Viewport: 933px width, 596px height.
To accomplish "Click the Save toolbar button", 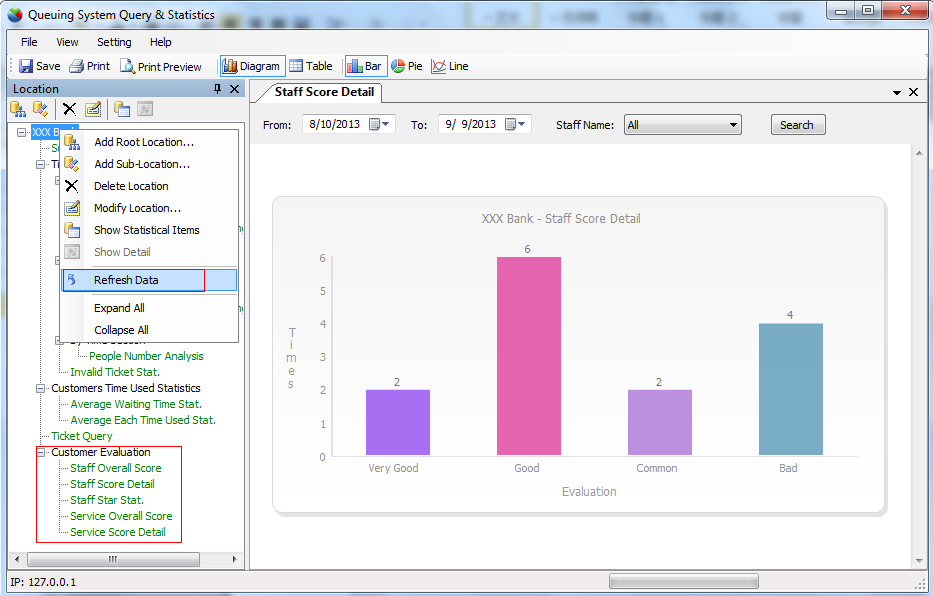I will click(x=39, y=66).
